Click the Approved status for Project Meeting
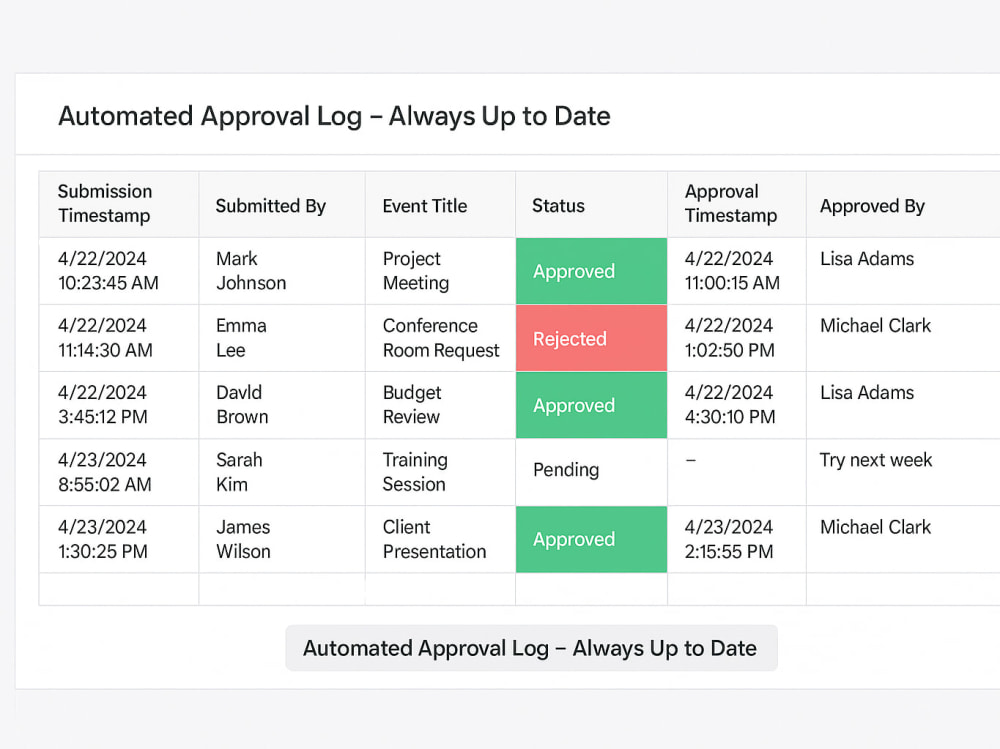 pyautogui.click(x=591, y=271)
